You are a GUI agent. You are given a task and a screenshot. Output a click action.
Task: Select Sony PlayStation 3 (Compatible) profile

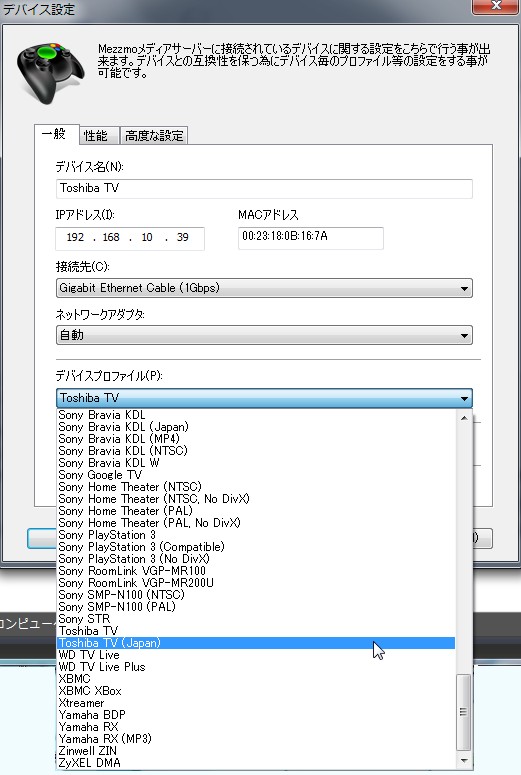pos(256,547)
